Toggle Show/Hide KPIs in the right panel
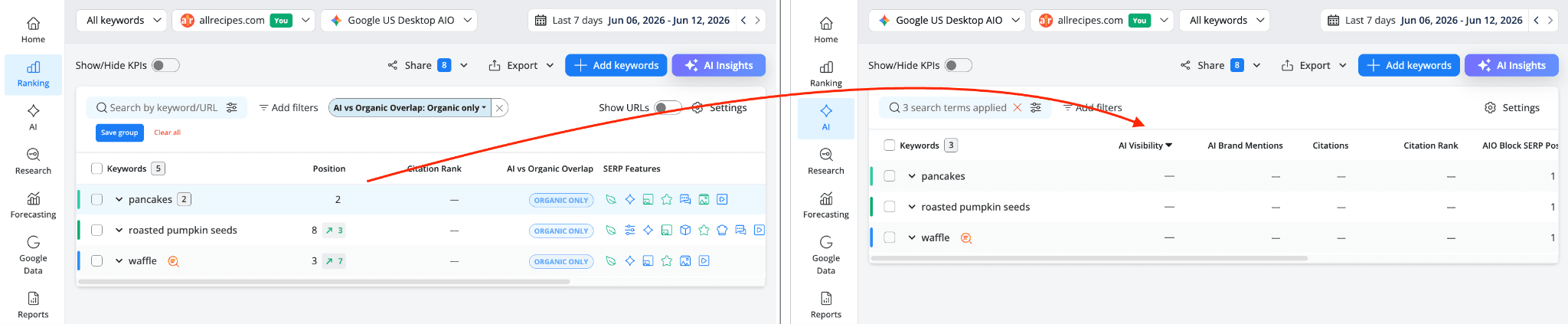This screenshot has width=1568, height=324. click(x=958, y=65)
